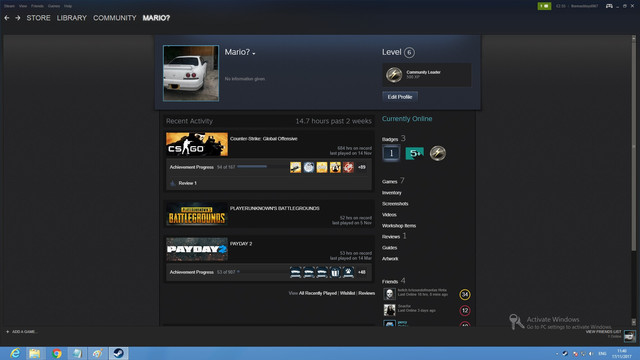Click the Big Picture mode controller icon

click(609, 6)
